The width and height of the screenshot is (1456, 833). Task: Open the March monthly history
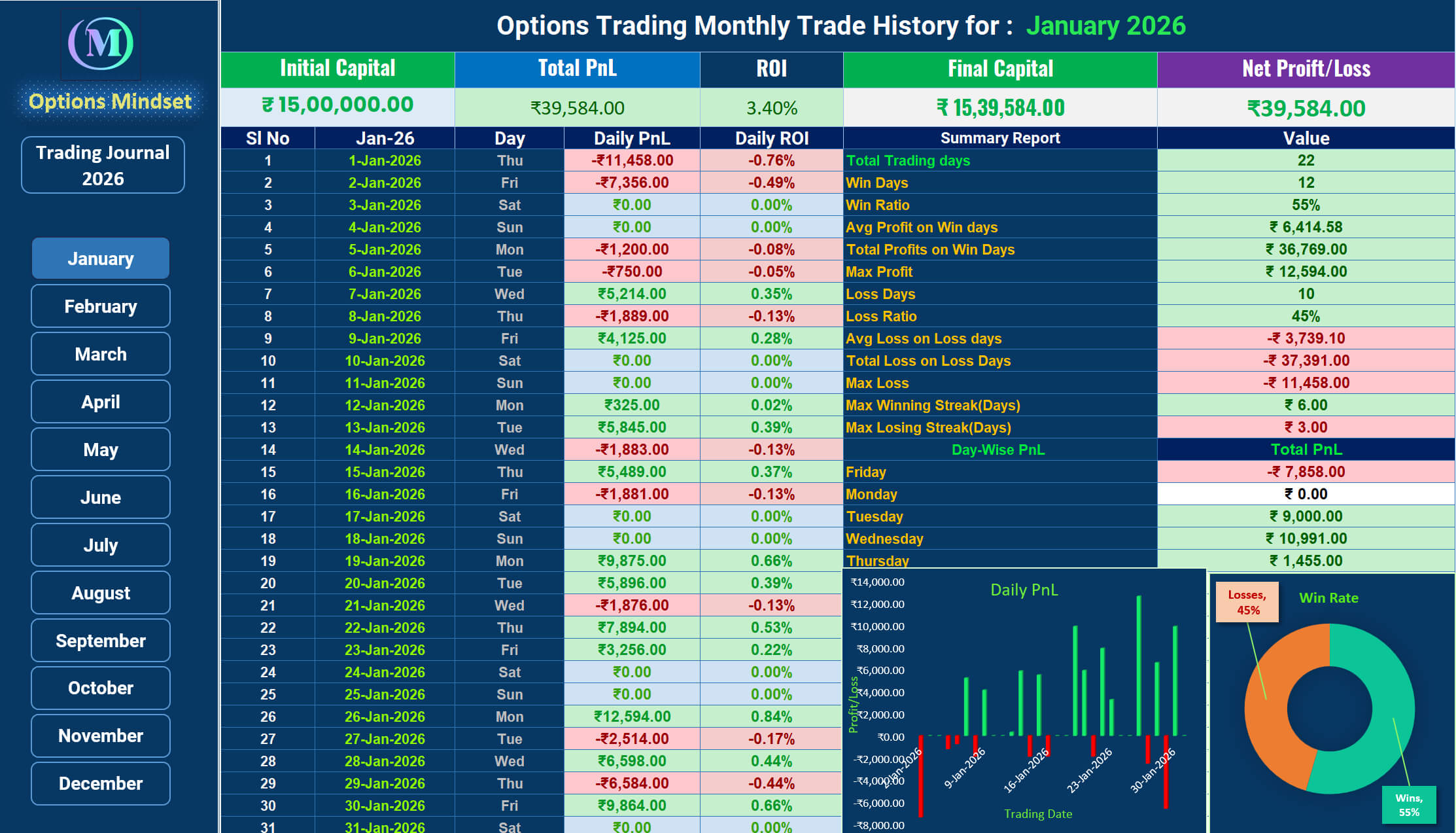coord(99,353)
